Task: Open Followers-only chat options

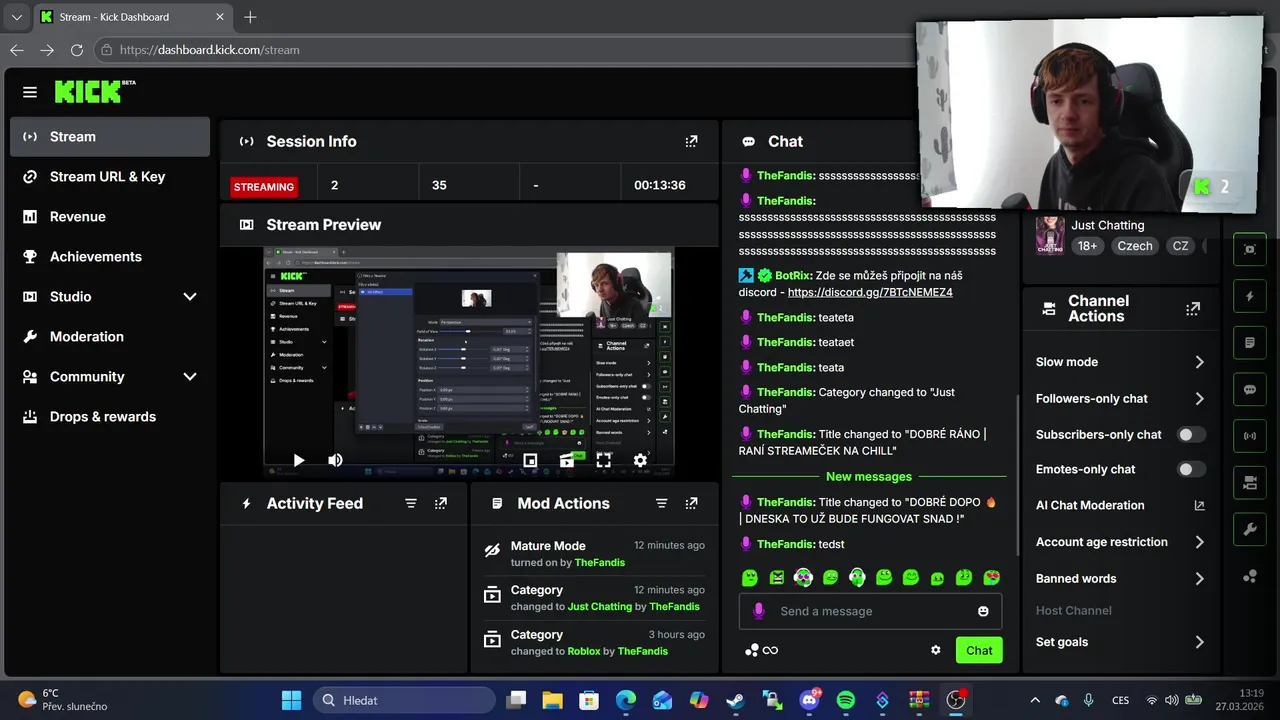Action: click(1121, 398)
